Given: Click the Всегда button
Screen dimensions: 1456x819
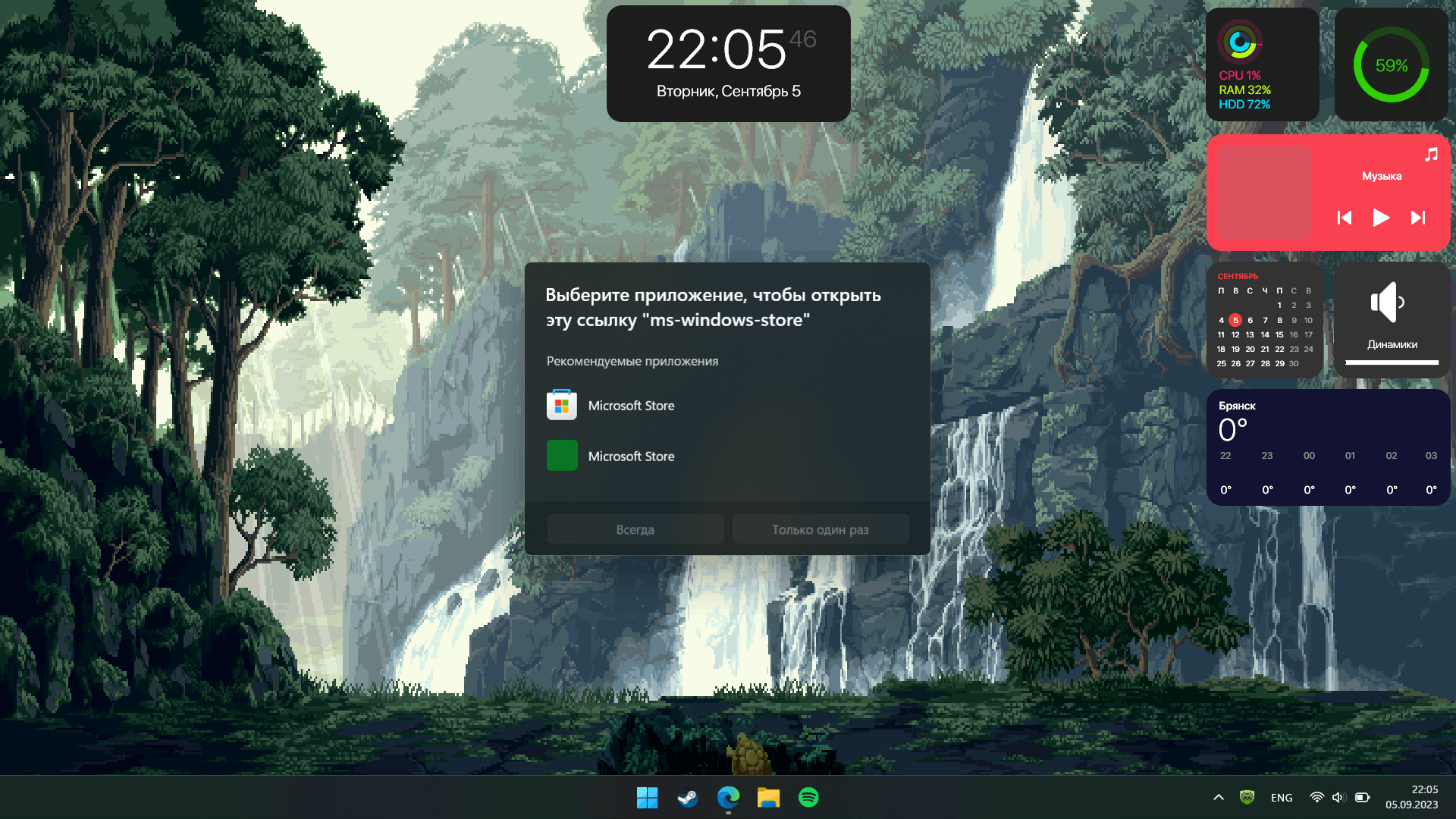Looking at the screenshot, I should coord(635,529).
